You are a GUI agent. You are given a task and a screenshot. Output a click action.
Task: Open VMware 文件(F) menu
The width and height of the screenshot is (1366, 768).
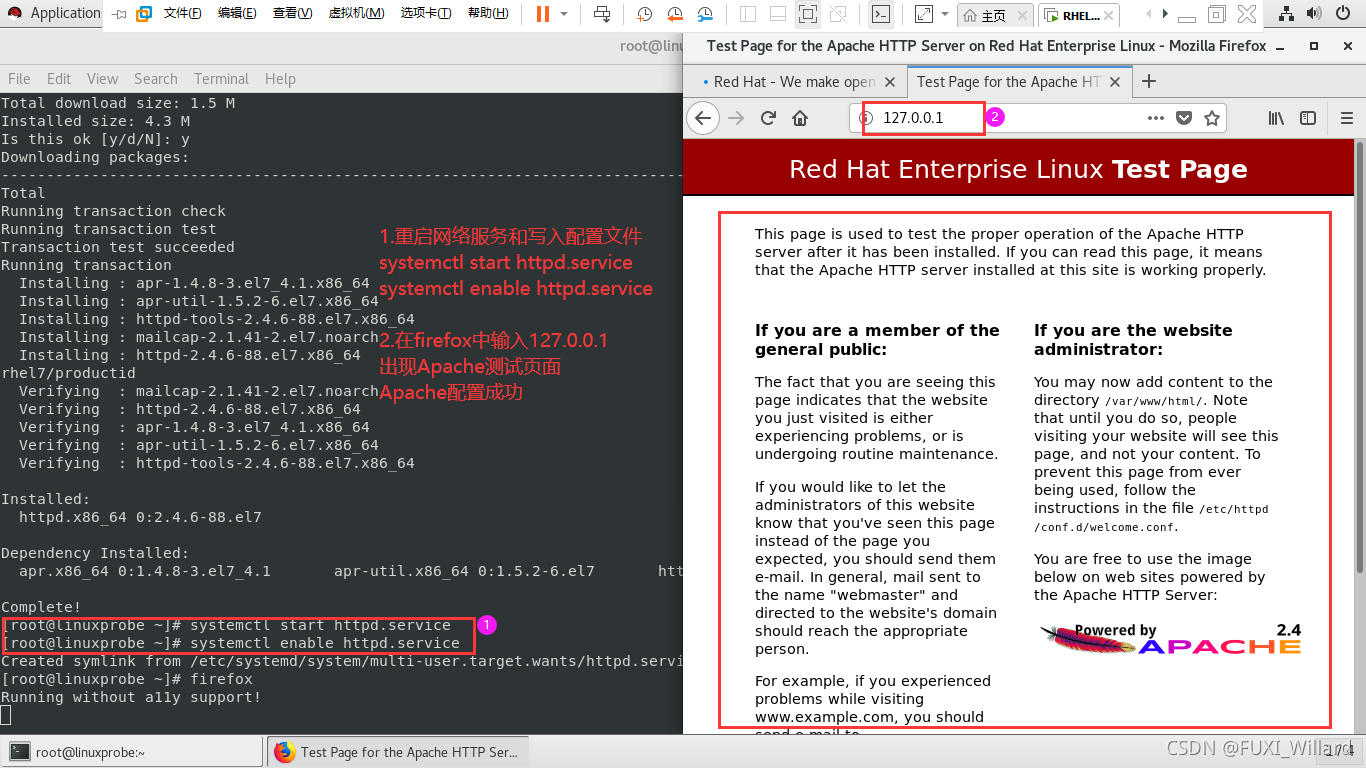182,14
